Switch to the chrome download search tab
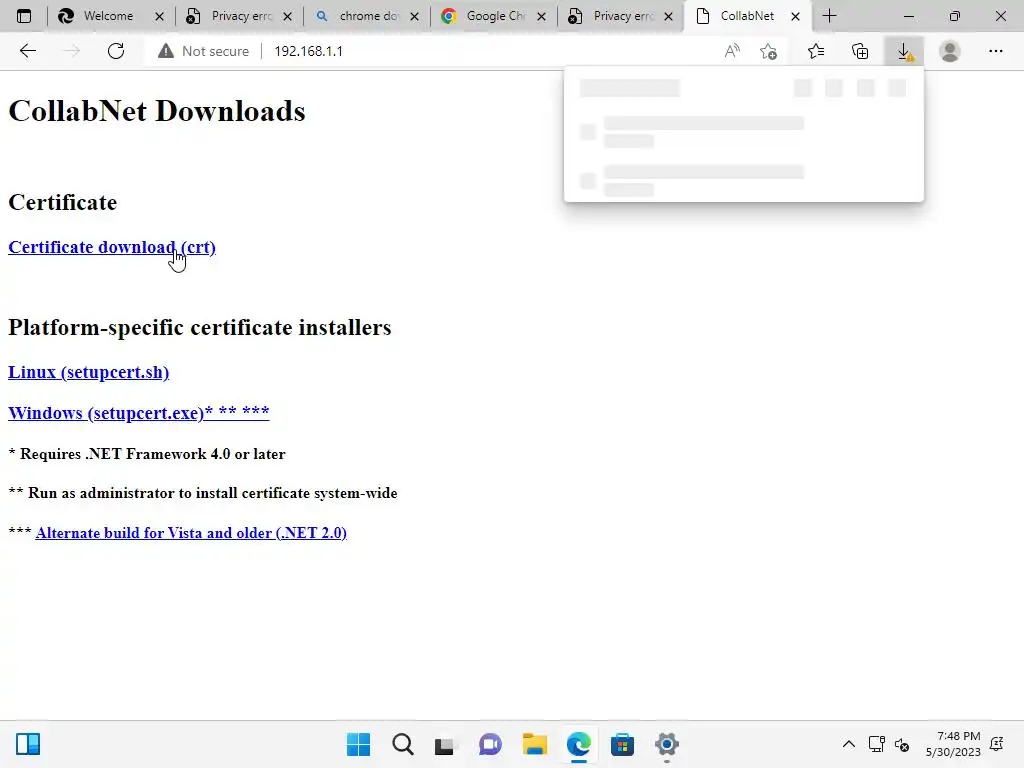 (x=366, y=16)
